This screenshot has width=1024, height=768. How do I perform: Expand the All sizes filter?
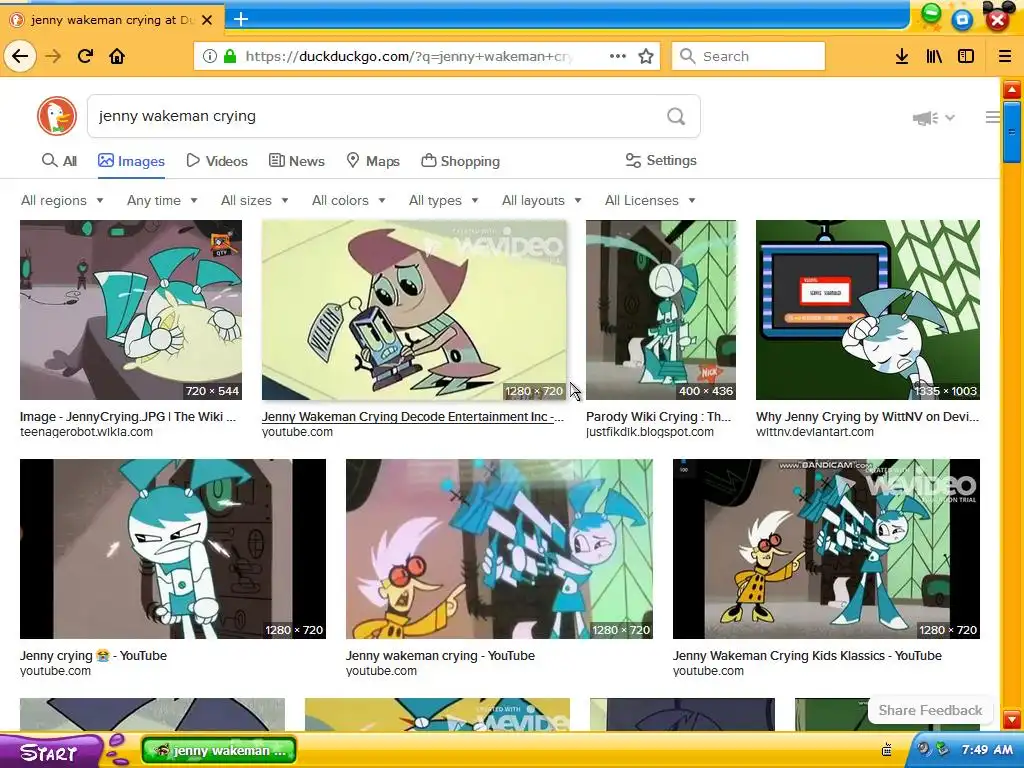click(x=255, y=200)
